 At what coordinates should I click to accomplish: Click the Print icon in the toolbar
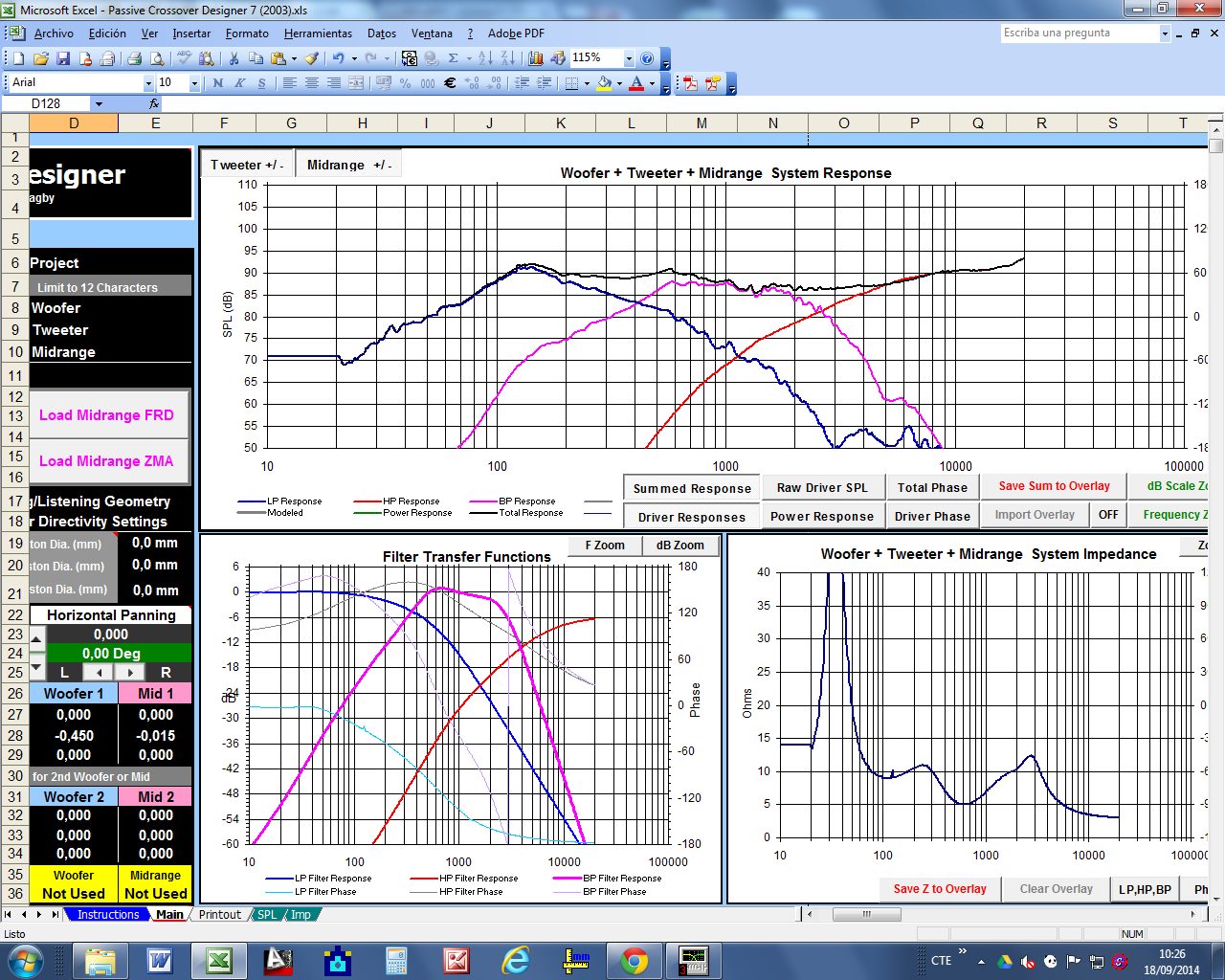pyautogui.click(x=135, y=58)
